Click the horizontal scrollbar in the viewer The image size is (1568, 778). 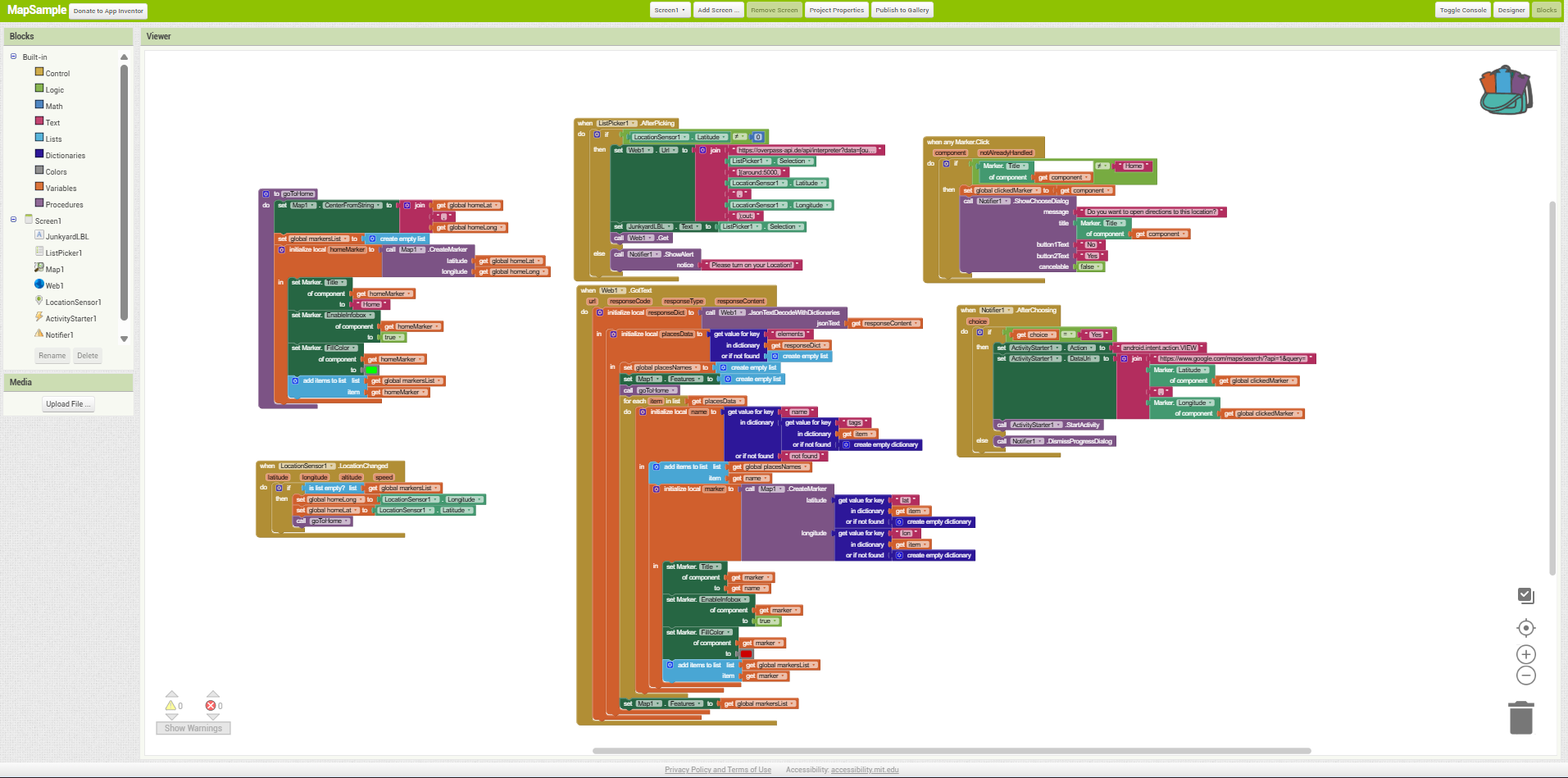[951, 751]
